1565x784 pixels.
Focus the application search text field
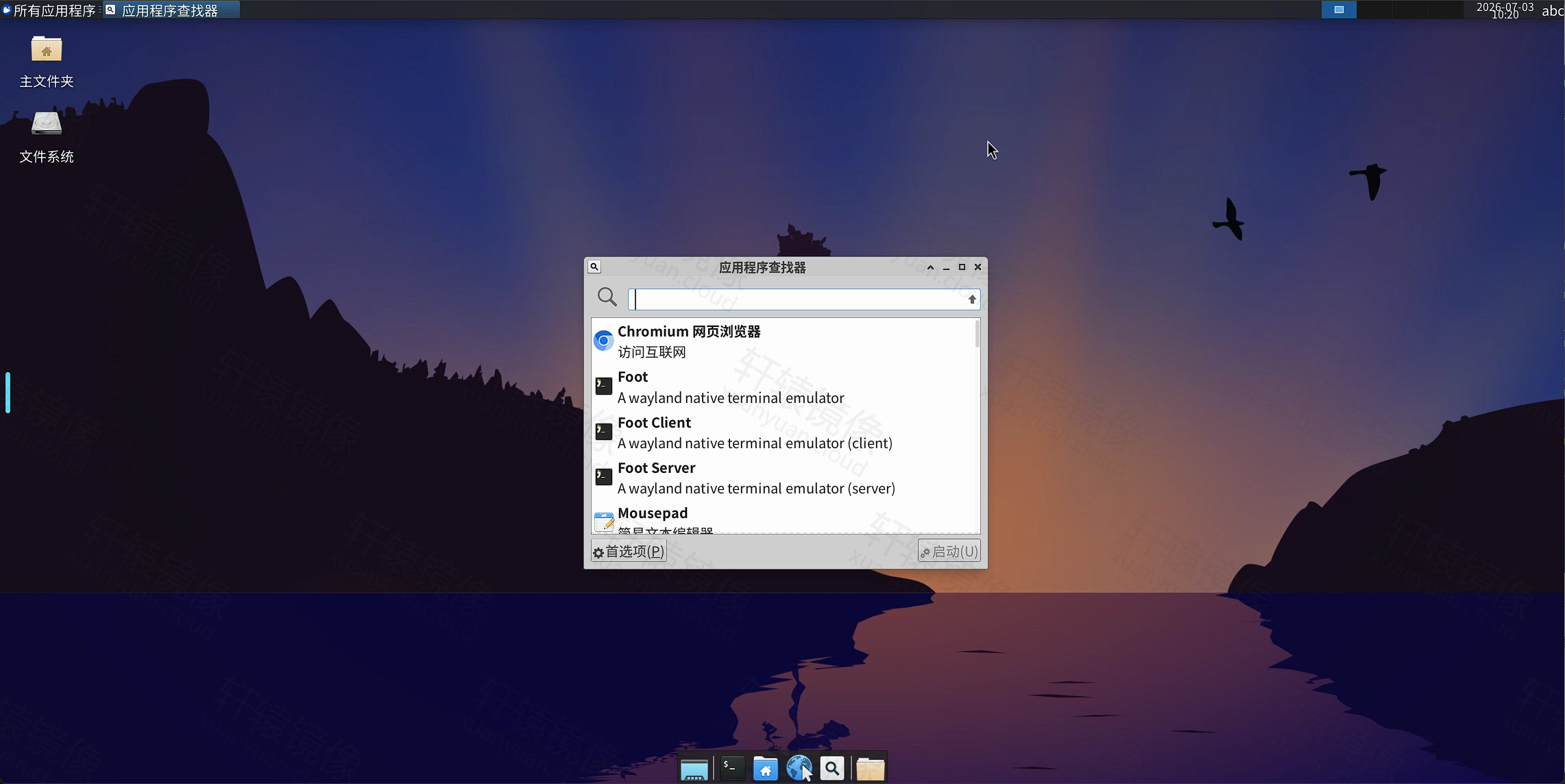click(x=803, y=299)
